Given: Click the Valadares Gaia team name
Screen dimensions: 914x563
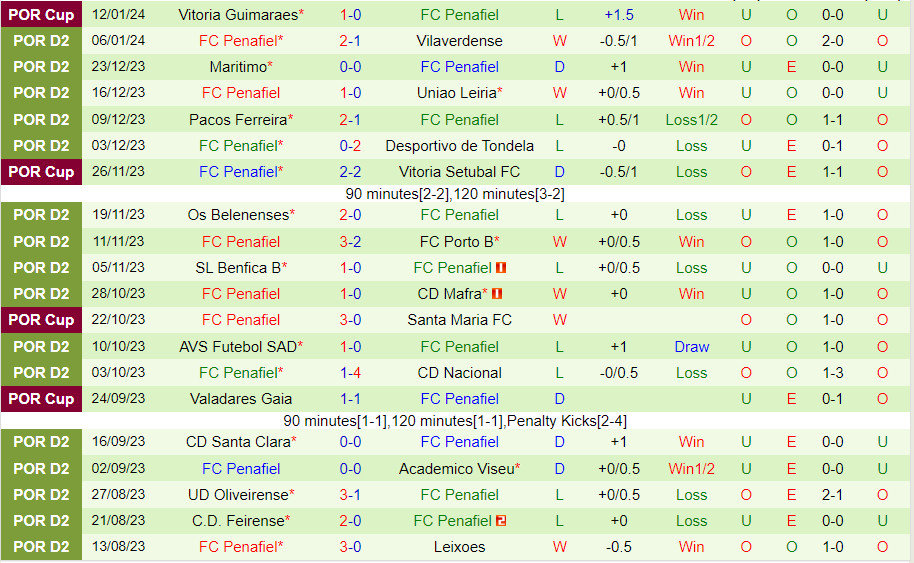Looking at the screenshot, I should click(241, 399).
